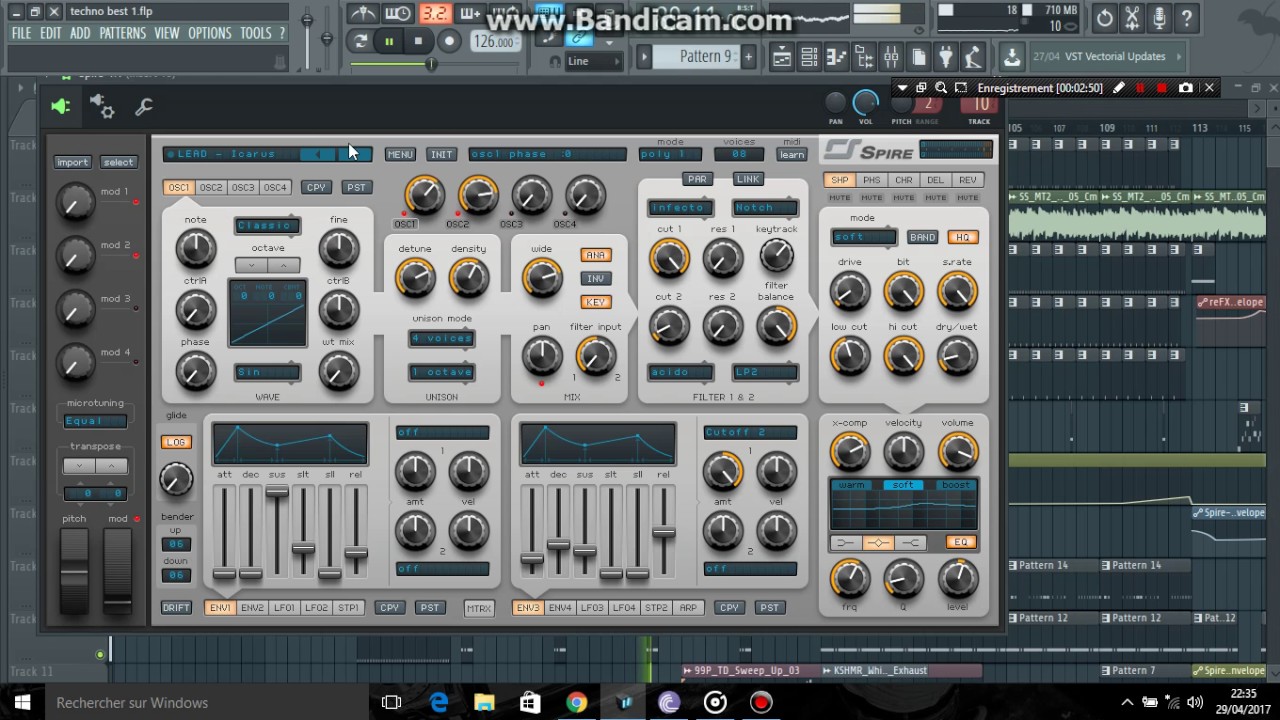Image resolution: width=1280 pixels, height=720 pixels.
Task: Open the acido filter 2 type dropdown
Action: coord(680,372)
